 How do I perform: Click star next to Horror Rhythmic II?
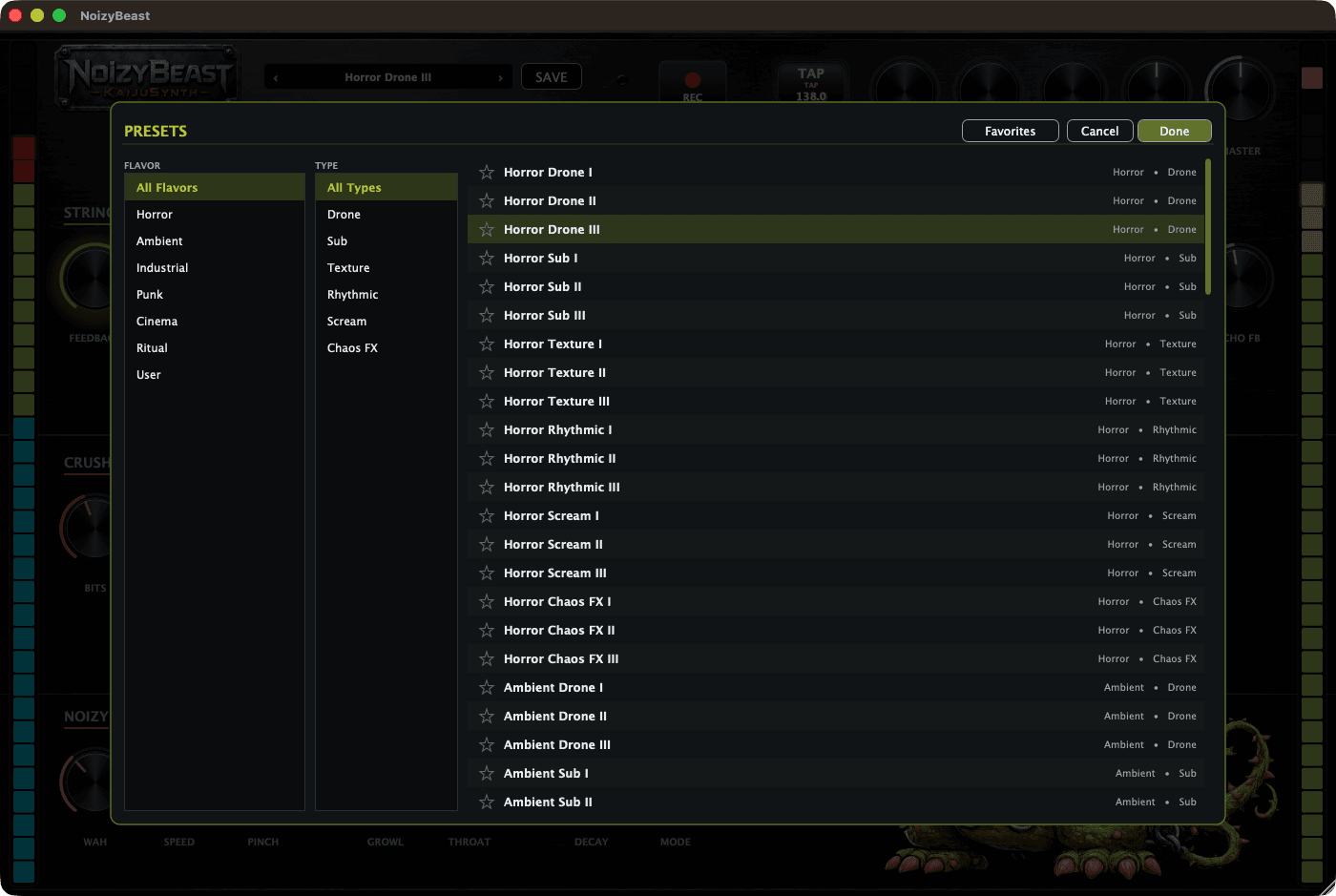(x=487, y=459)
